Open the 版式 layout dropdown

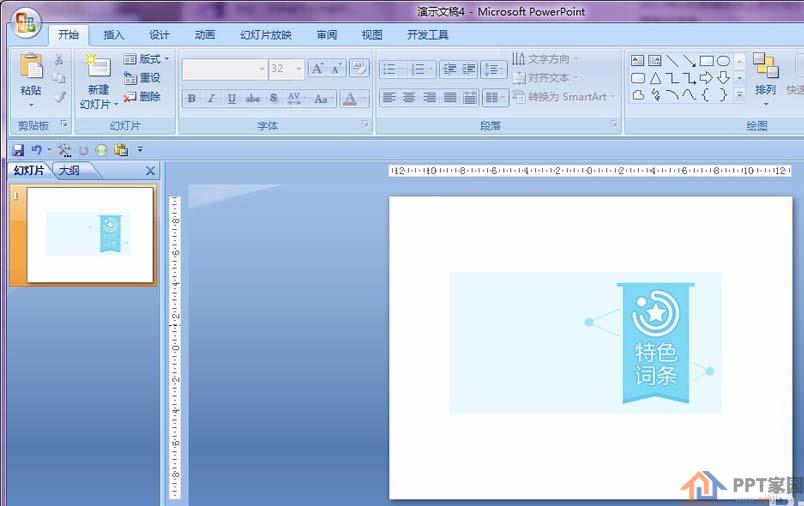click(147, 59)
